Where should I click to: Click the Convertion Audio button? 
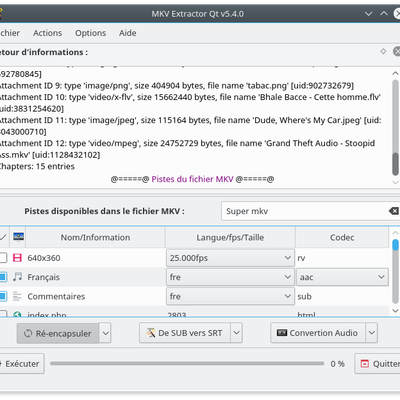318,333
